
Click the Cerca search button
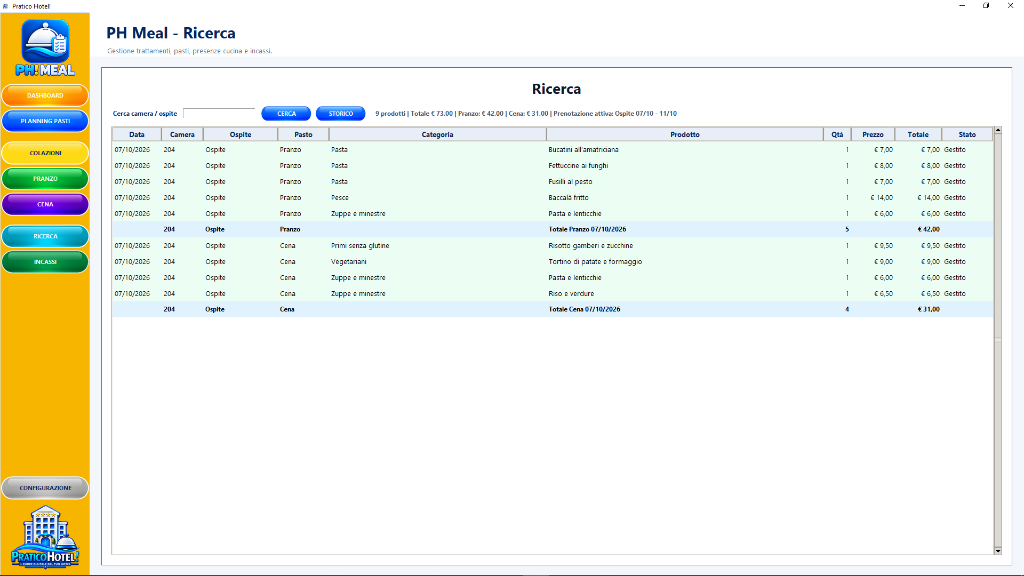click(x=286, y=114)
